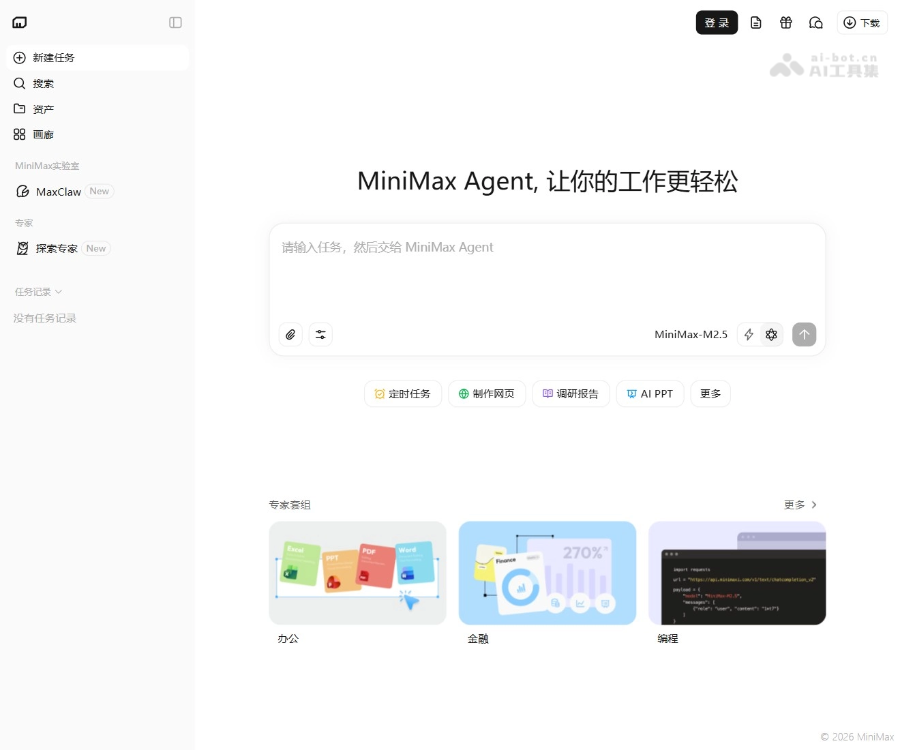Select the AI PPT quick task
Screen dimensions: 900x750
tap(650, 393)
